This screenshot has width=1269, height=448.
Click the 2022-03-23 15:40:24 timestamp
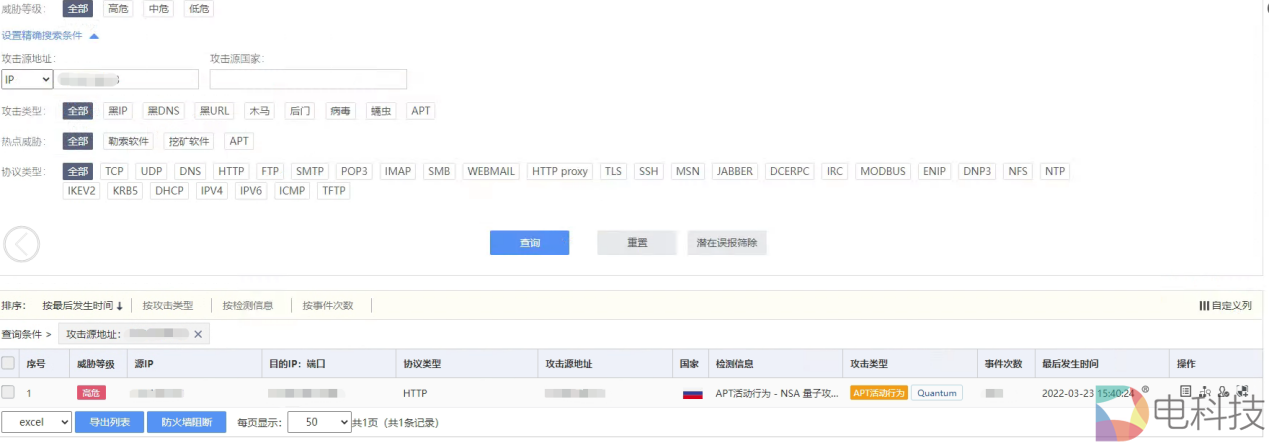point(1088,393)
